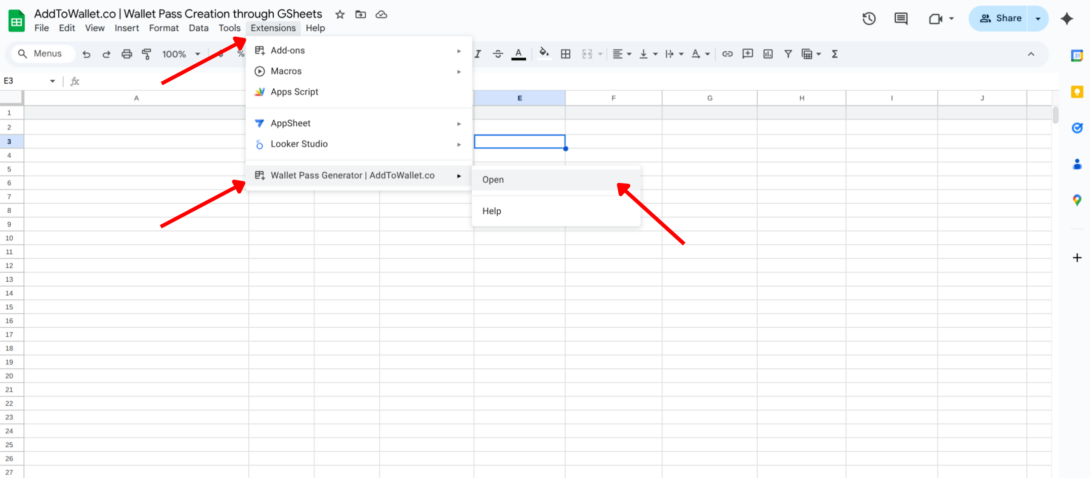Viewport: 1090px width, 478px height.
Task: Open vertical align dropdown
Action: [647, 53]
